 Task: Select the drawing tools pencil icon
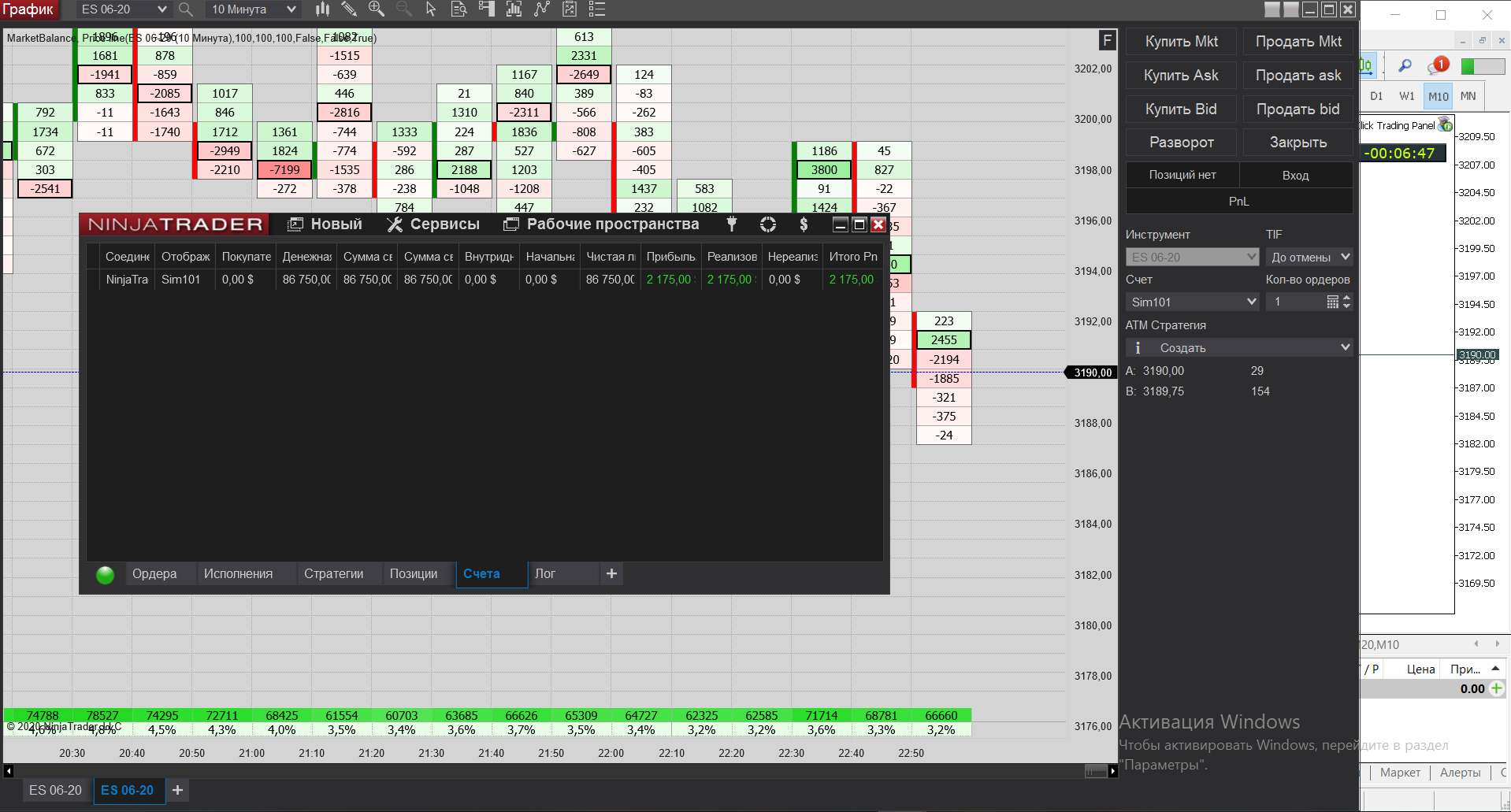[349, 9]
